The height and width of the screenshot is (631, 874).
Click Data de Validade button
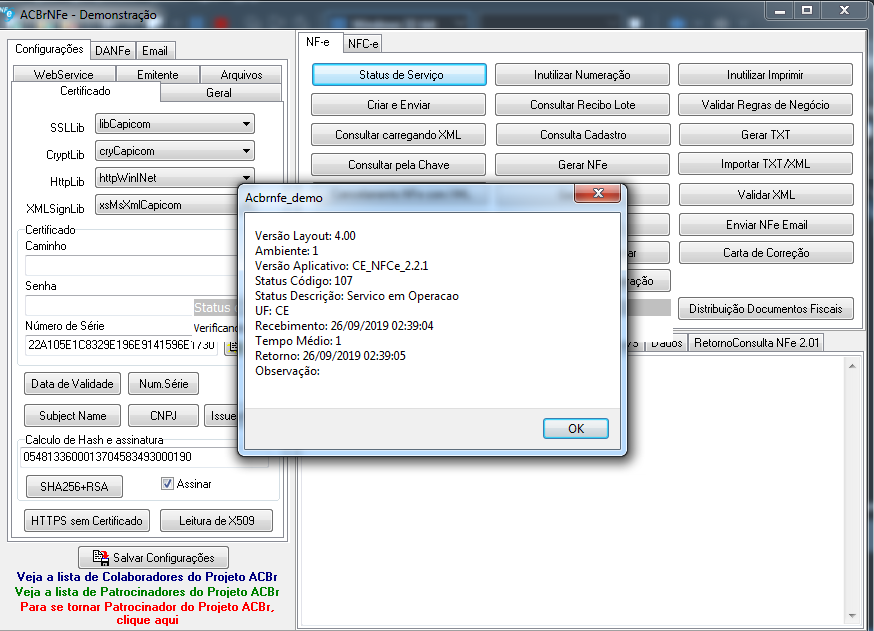72,384
